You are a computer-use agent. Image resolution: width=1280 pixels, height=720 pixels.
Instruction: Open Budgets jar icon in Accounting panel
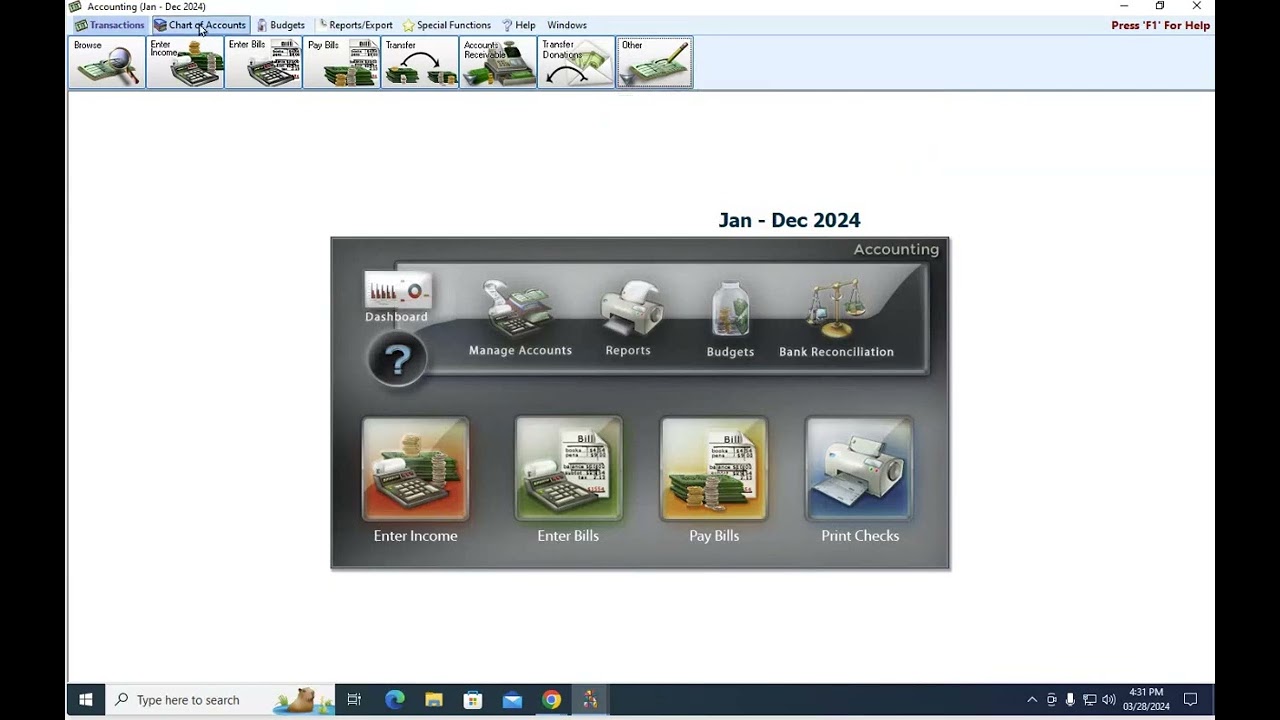coord(730,320)
